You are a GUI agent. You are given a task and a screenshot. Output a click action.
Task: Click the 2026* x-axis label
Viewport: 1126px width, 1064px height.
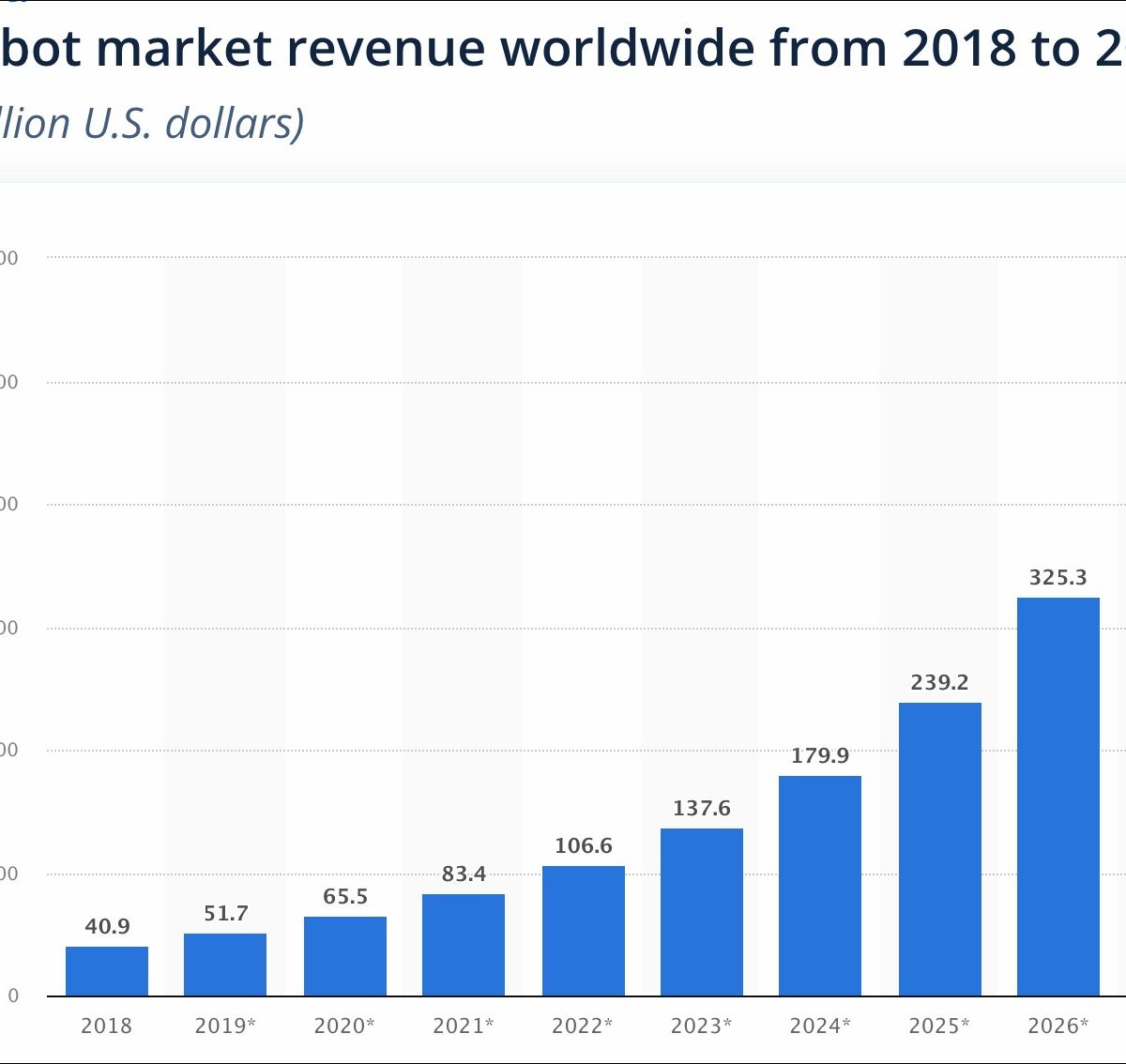coord(1058,1026)
